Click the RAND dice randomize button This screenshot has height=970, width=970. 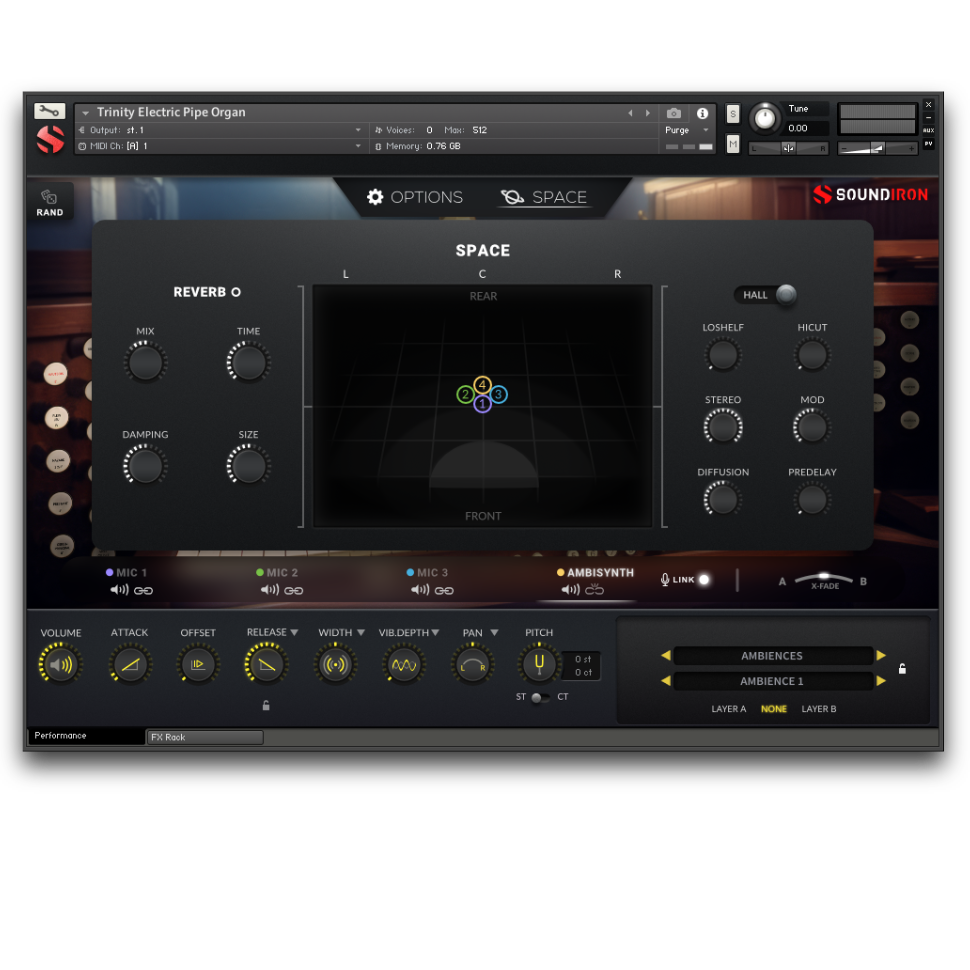pos(49,202)
